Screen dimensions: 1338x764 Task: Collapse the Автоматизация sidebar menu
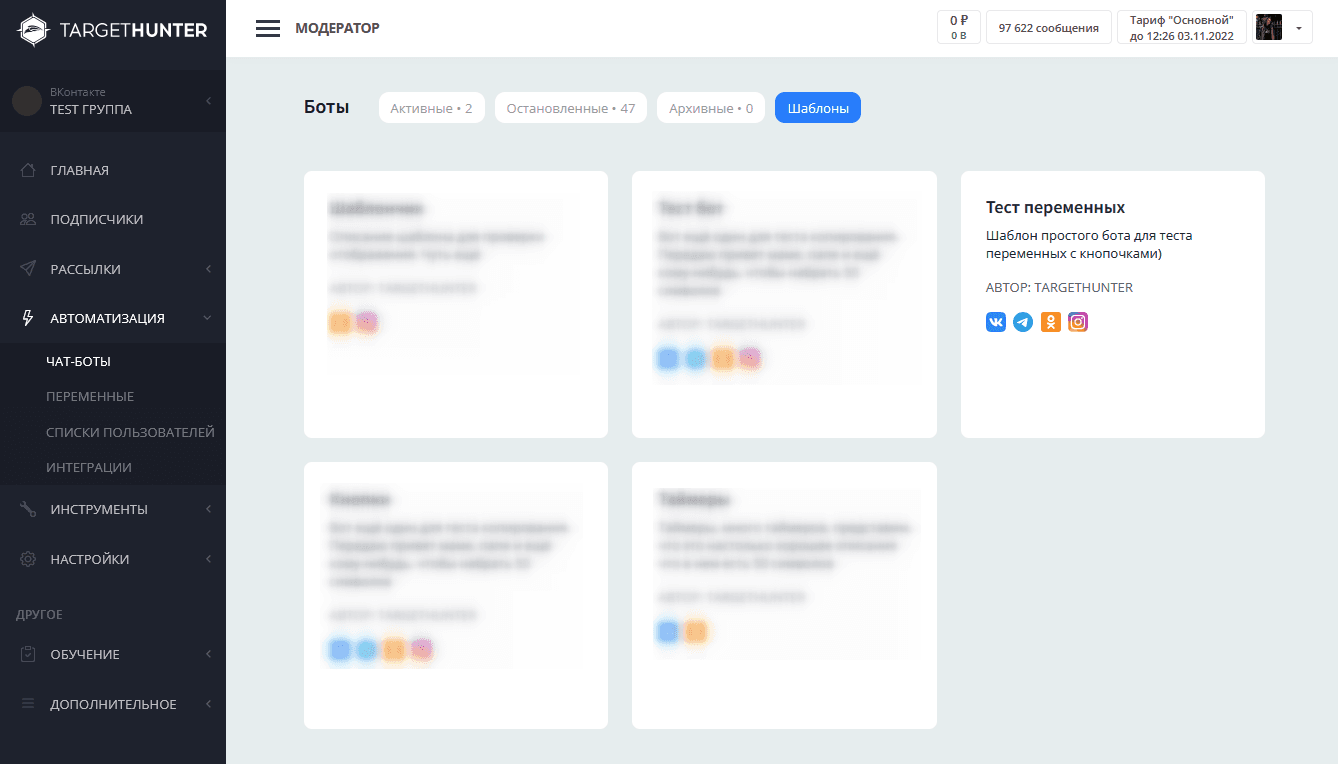(x=107, y=319)
